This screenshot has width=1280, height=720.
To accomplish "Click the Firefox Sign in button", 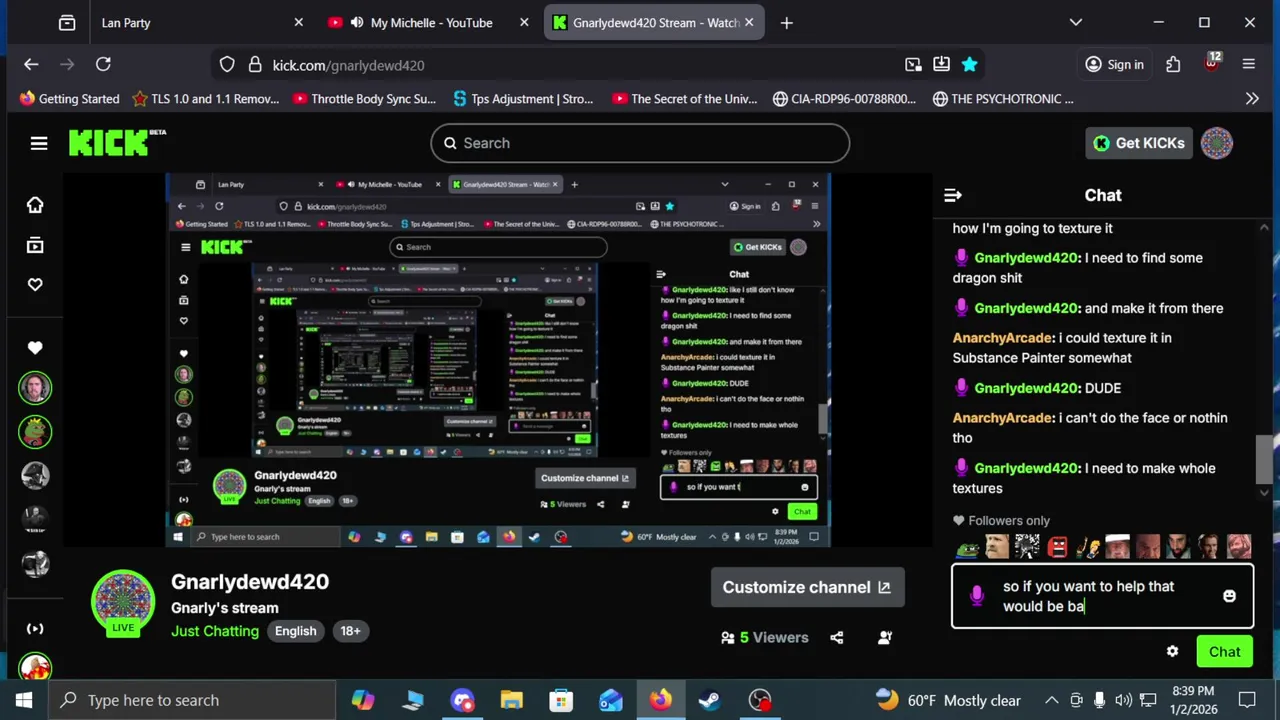I will click(1114, 65).
